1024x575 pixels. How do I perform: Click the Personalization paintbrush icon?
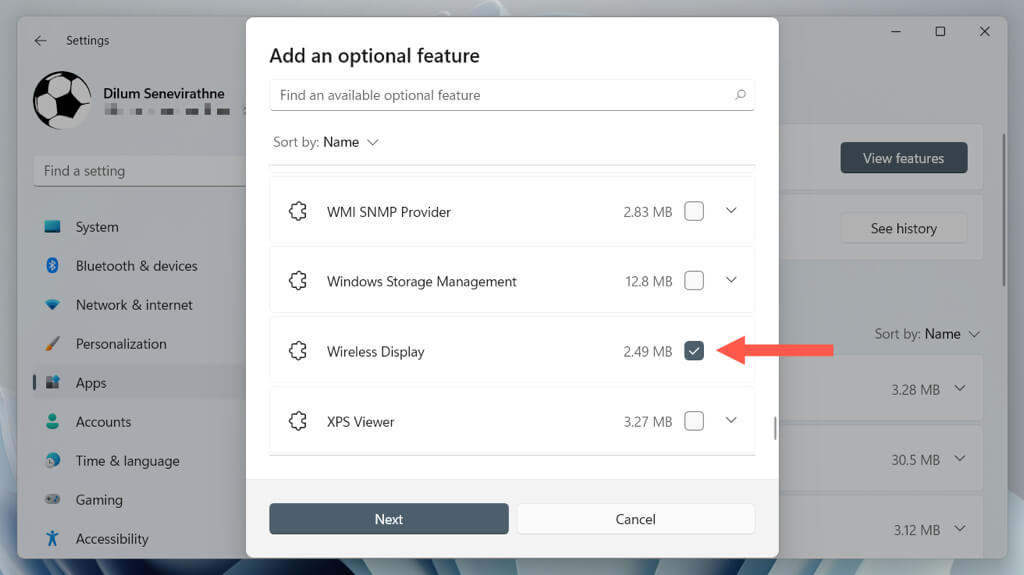pos(53,344)
